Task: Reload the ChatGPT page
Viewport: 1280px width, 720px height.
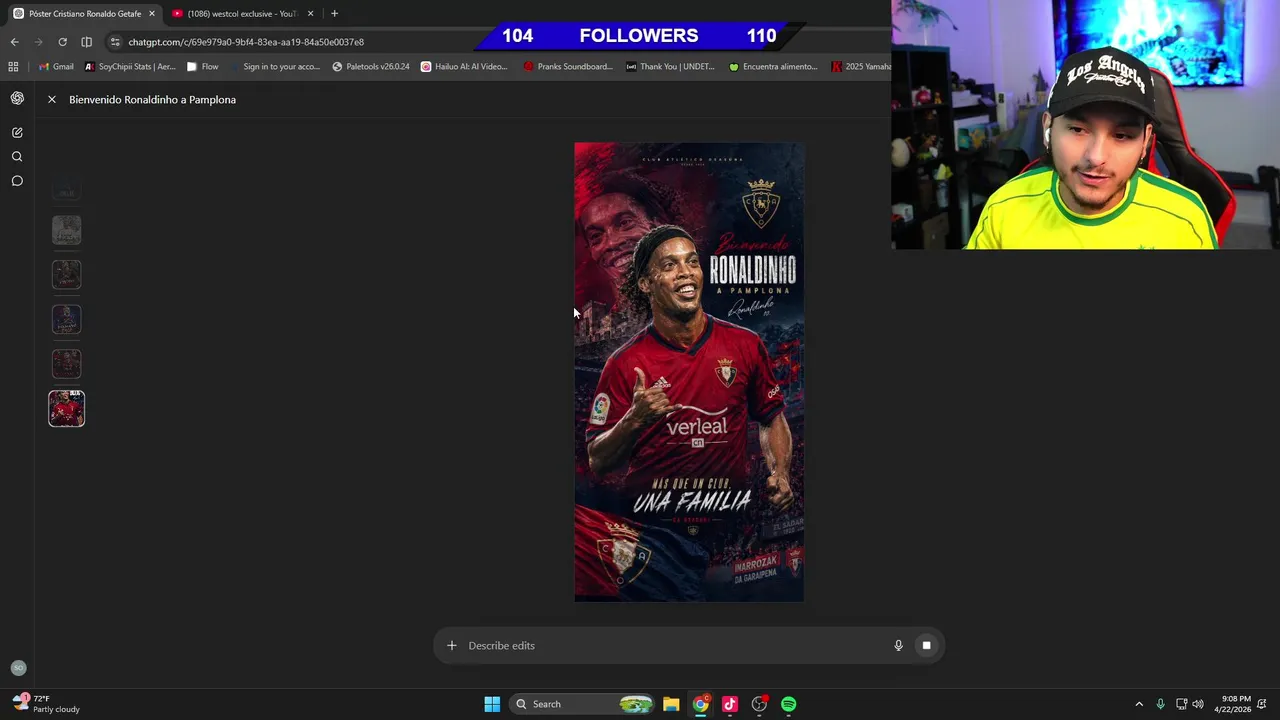Action: click(62, 42)
